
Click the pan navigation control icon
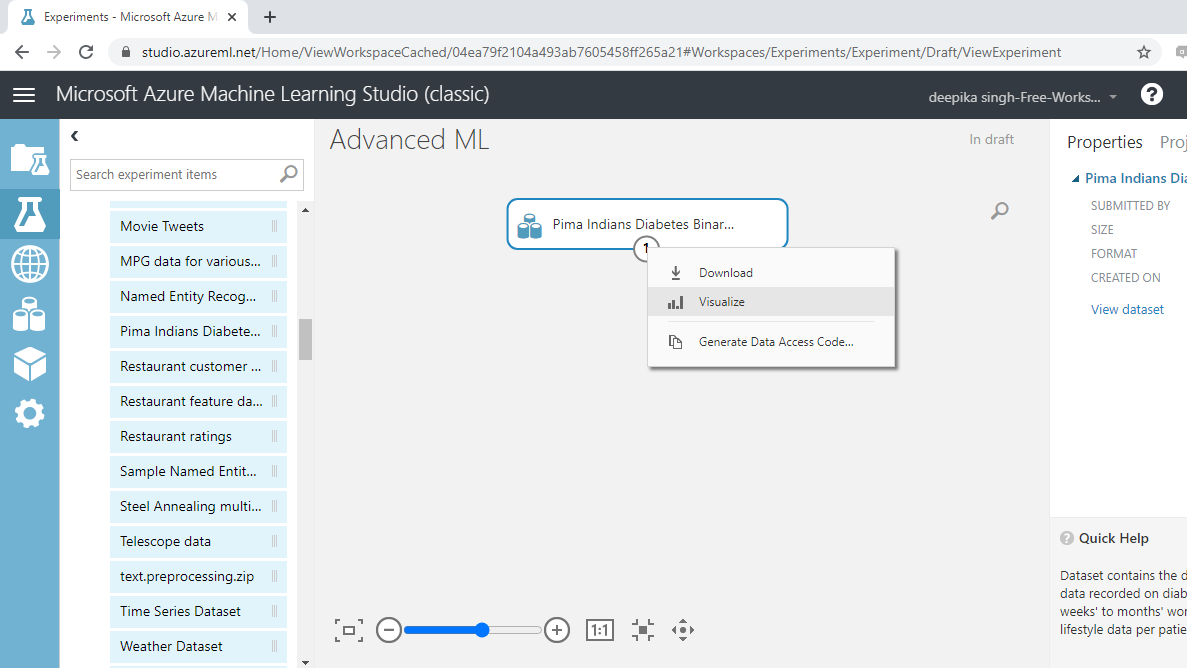tap(683, 630)
